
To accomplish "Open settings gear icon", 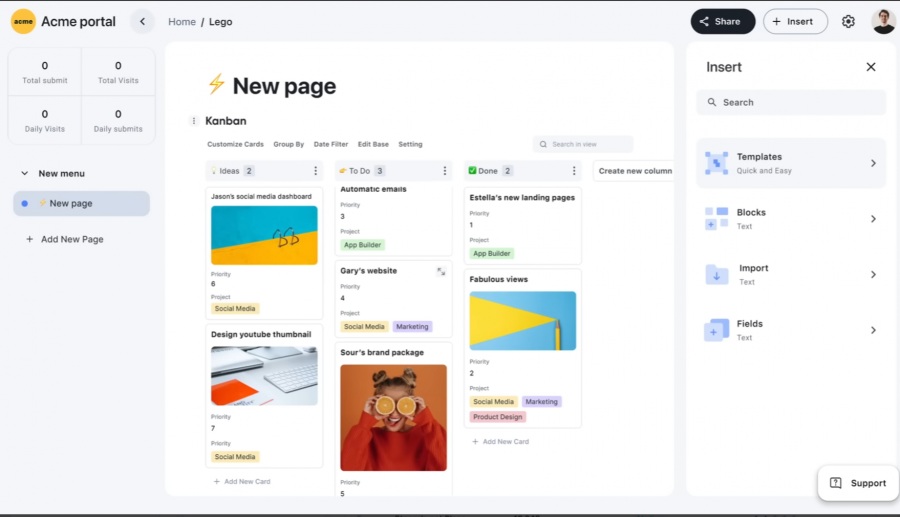I will 848,22.
